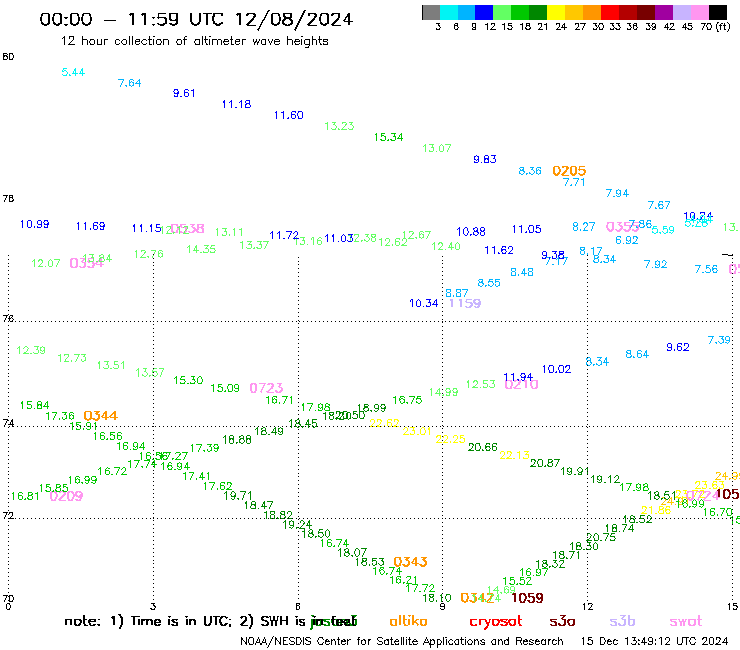
Task: Click the lavender swatch in the color legend
Action: pos(682,12)
